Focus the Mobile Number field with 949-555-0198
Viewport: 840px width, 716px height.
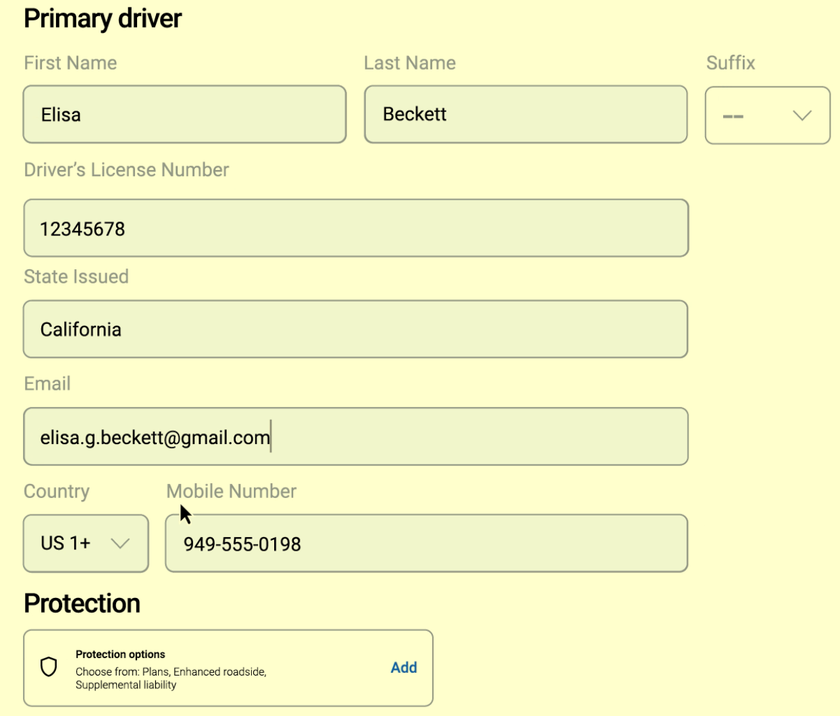pos(426,543)
